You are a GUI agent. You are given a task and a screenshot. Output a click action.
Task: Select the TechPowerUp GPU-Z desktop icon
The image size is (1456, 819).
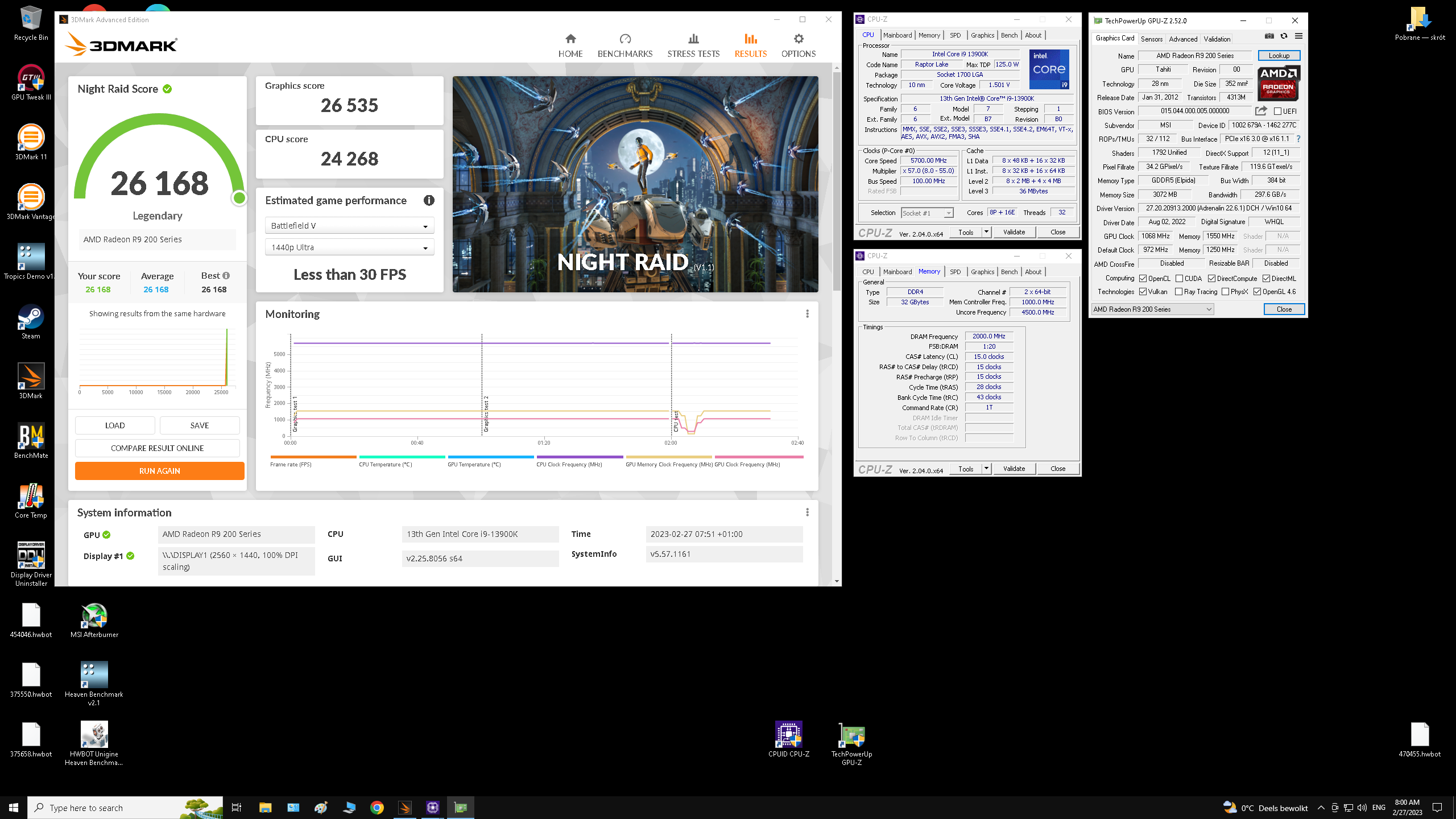(x=851, y=743)
